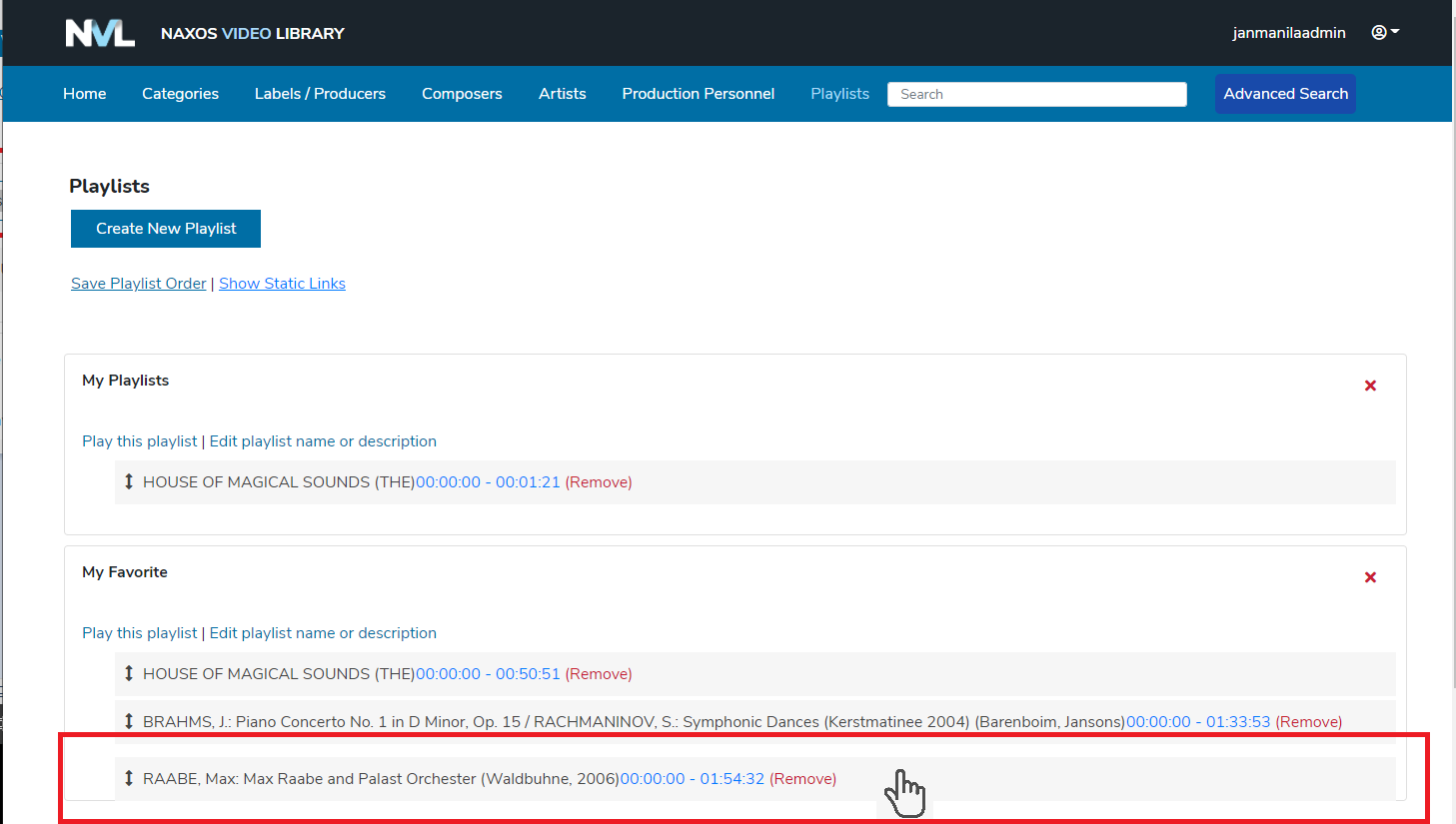Open the Composers section

462,94
